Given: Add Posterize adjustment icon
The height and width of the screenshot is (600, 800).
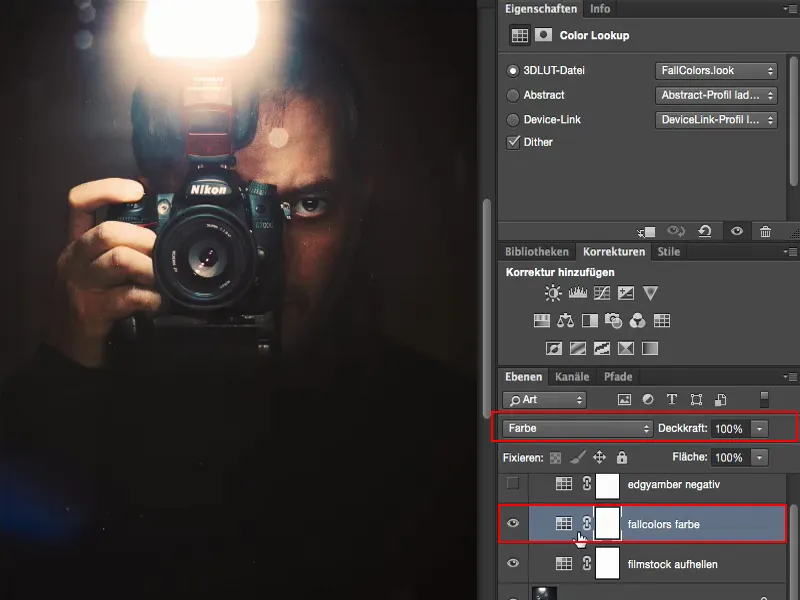Looking at the screenshot, I should (578, 348).
